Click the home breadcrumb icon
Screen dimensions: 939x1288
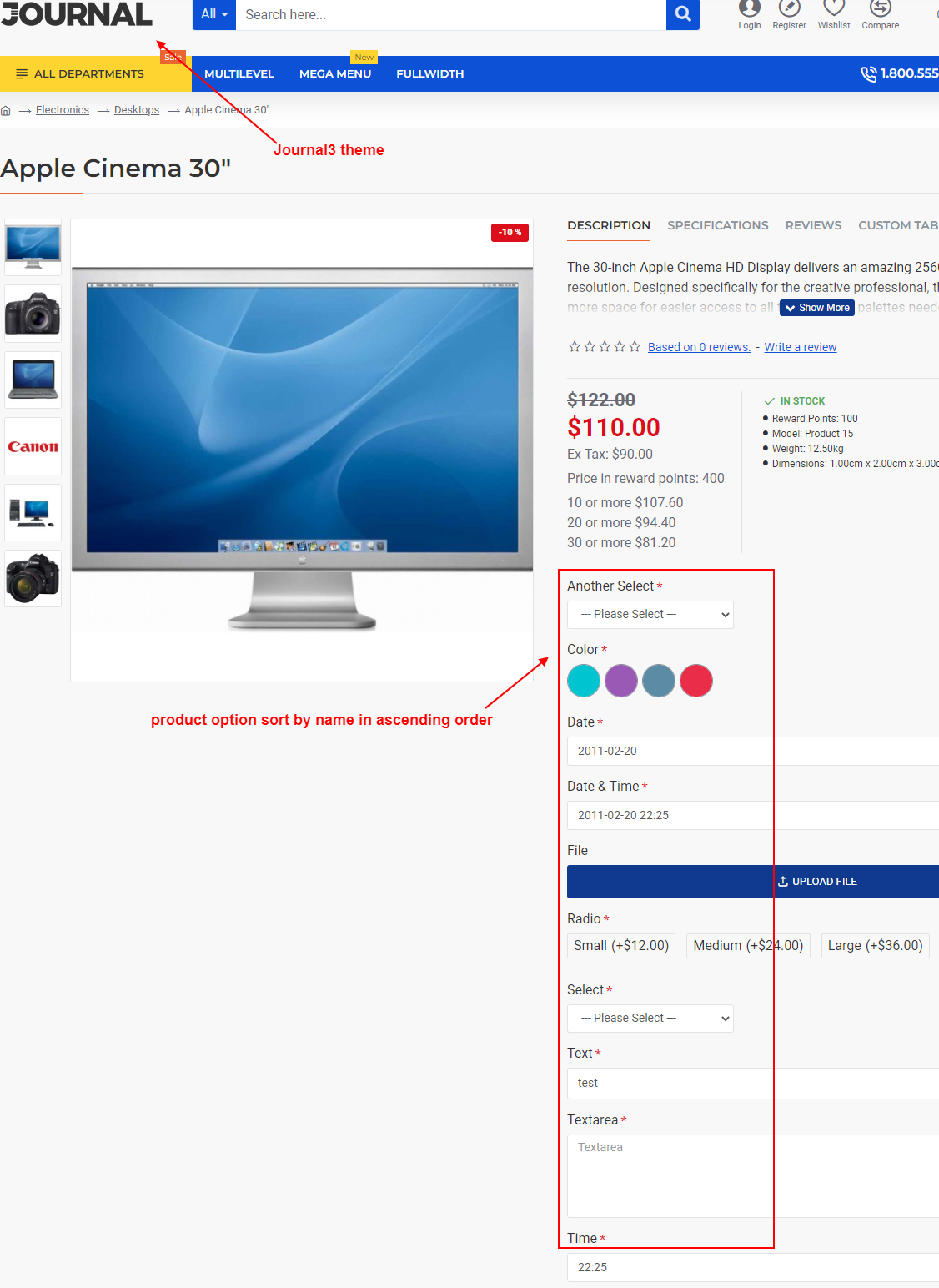click(x=6, y=110)
